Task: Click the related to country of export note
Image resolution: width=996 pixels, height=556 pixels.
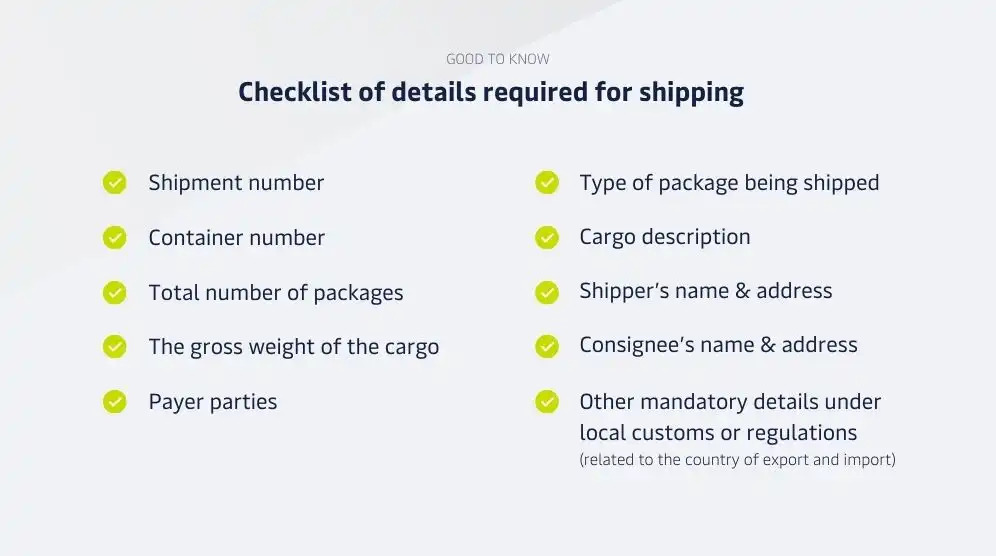Action: click(737, 459)
